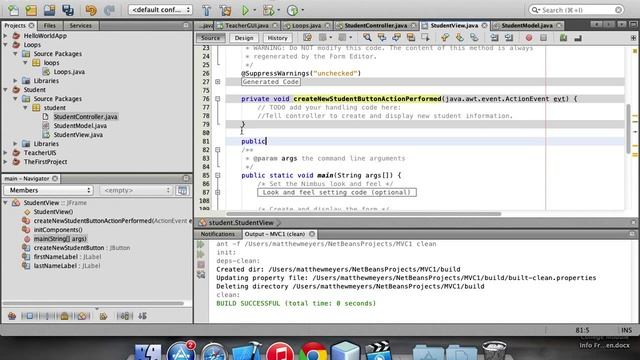Select Loops.java in Projects tree

tap(69, 72)
